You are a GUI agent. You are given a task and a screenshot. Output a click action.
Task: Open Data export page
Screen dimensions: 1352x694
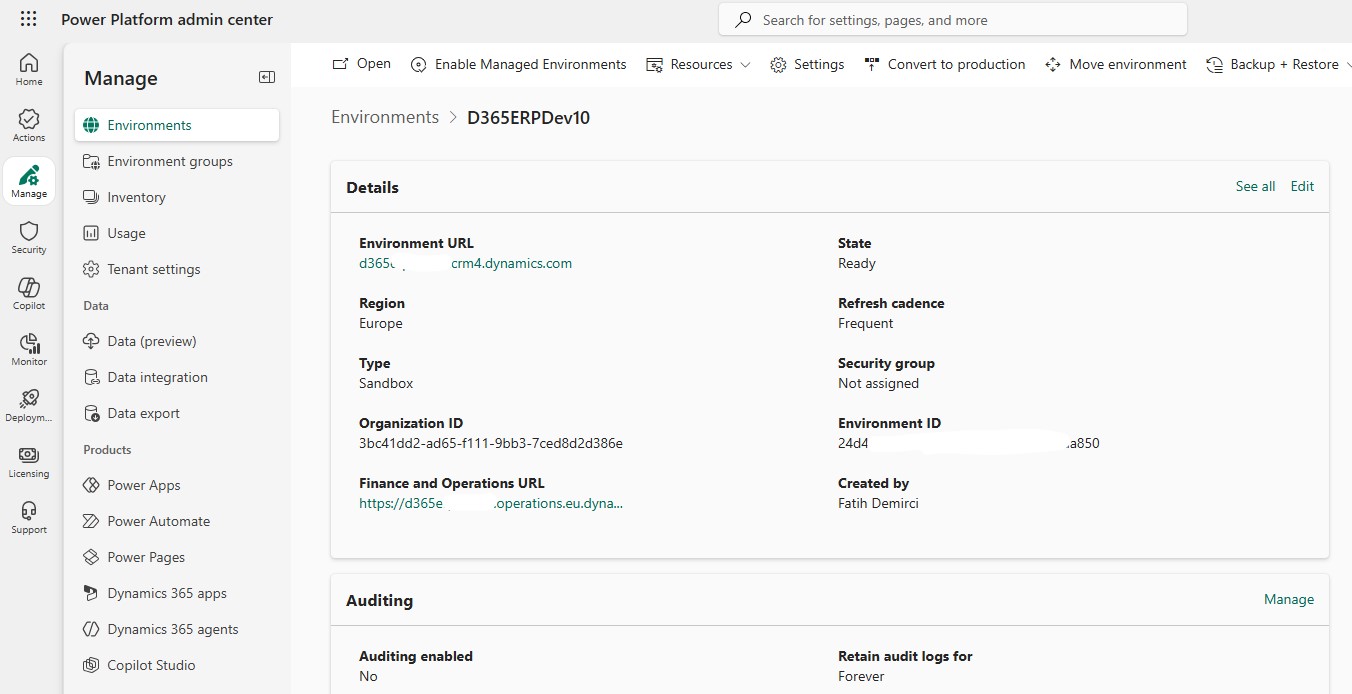(177, 413)
